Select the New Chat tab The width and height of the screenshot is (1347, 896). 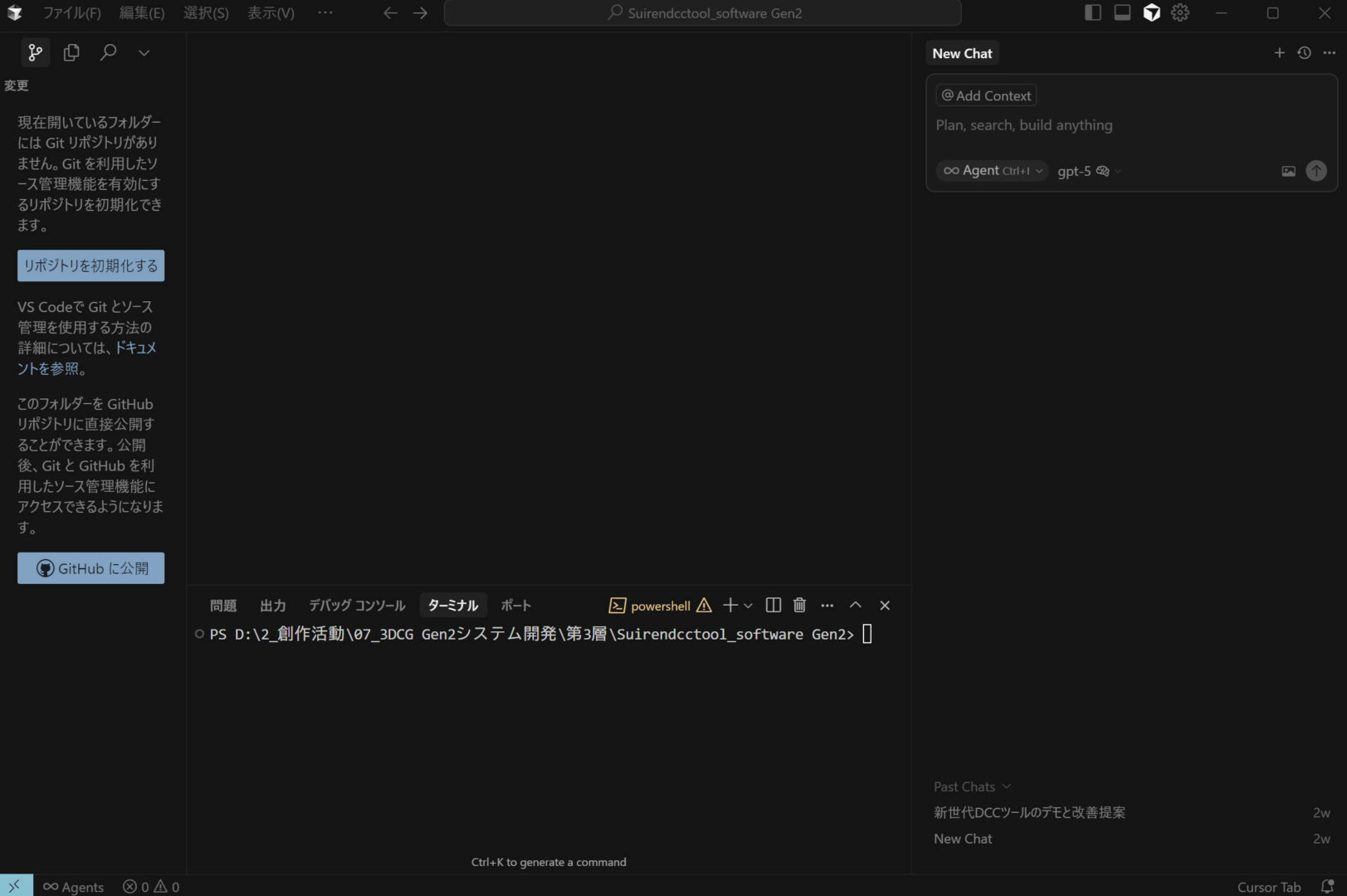pyautogui.click(x=962, y=53)
